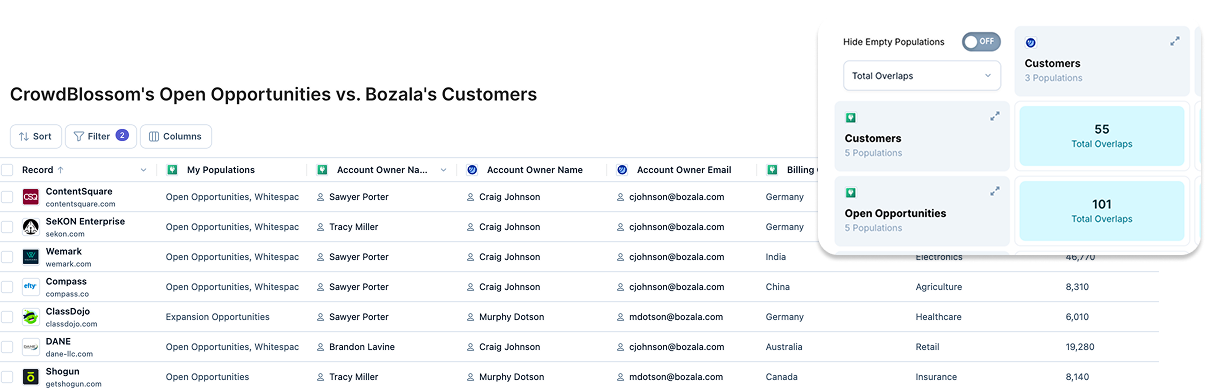Screen dimensions: 1205x389
Task: Click the Compass logo icon
Action: pyautogui.click(x=31, y=287)
